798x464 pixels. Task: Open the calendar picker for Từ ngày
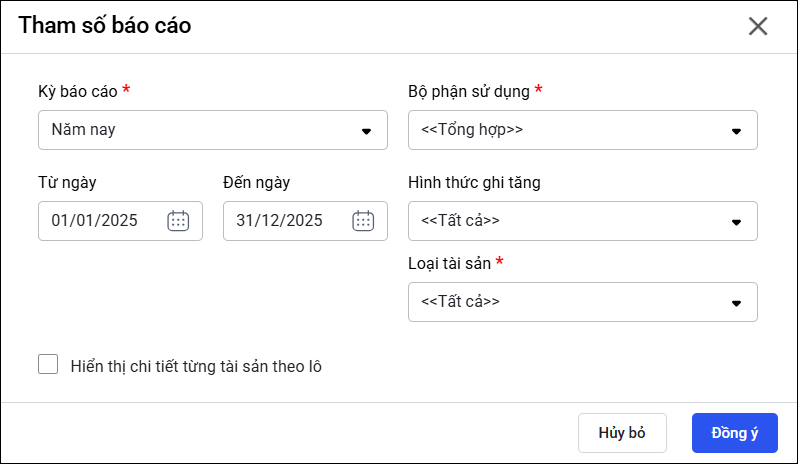[x=178, y=221]
